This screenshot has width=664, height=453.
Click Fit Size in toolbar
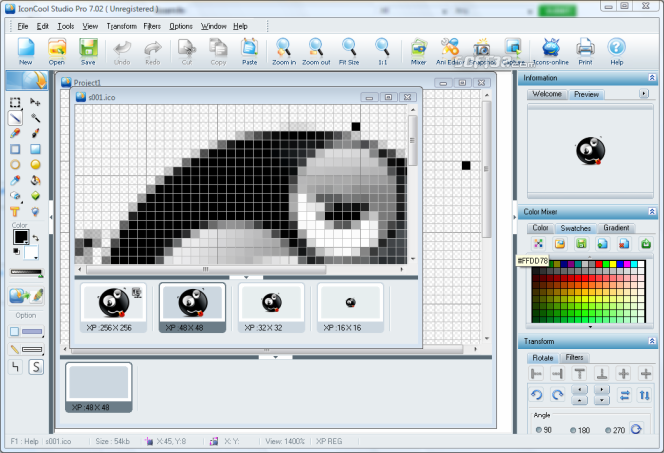pyautogui.click(x=349, y=52)
